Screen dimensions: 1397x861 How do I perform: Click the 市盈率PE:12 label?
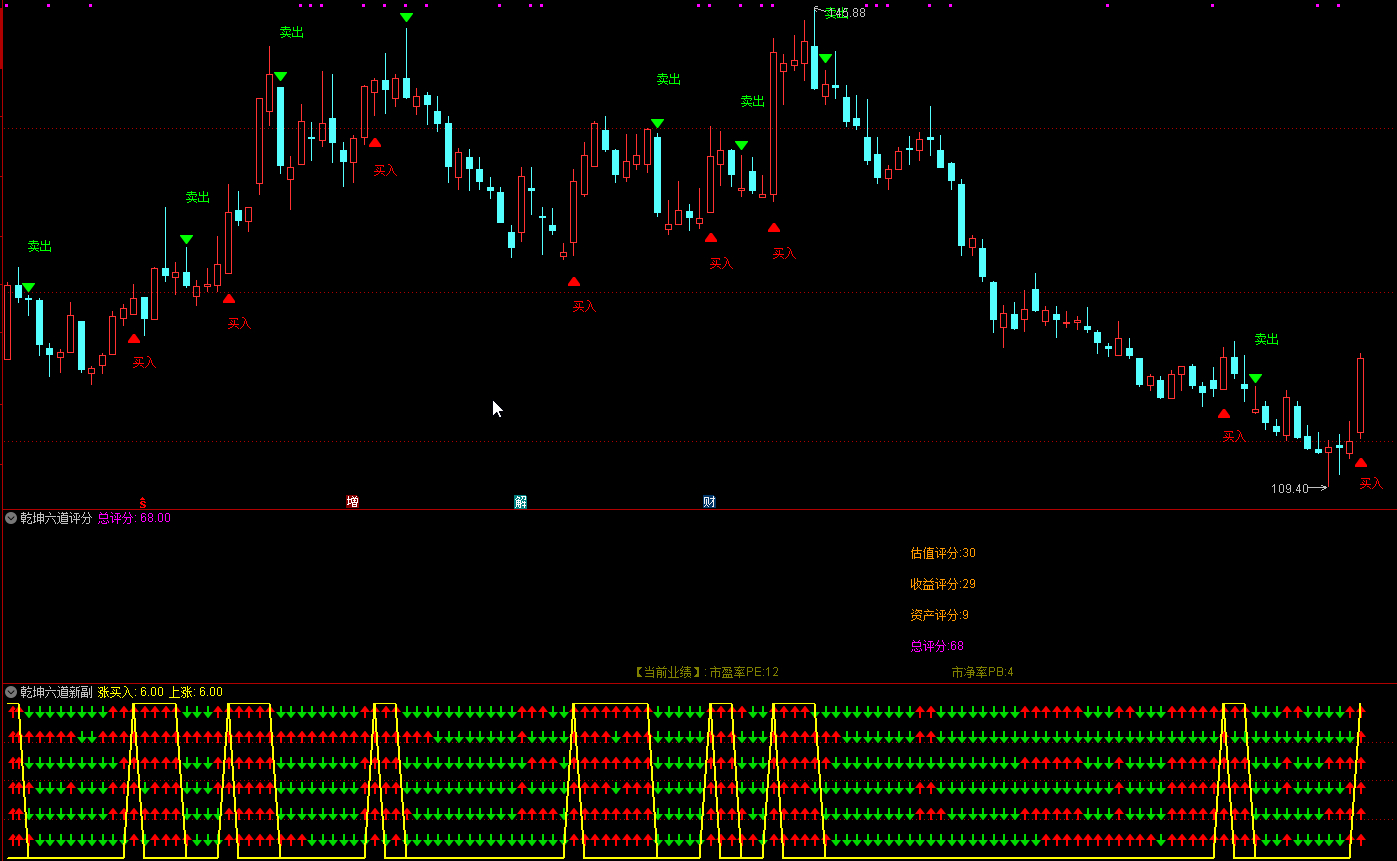click(x=743, y=672)
